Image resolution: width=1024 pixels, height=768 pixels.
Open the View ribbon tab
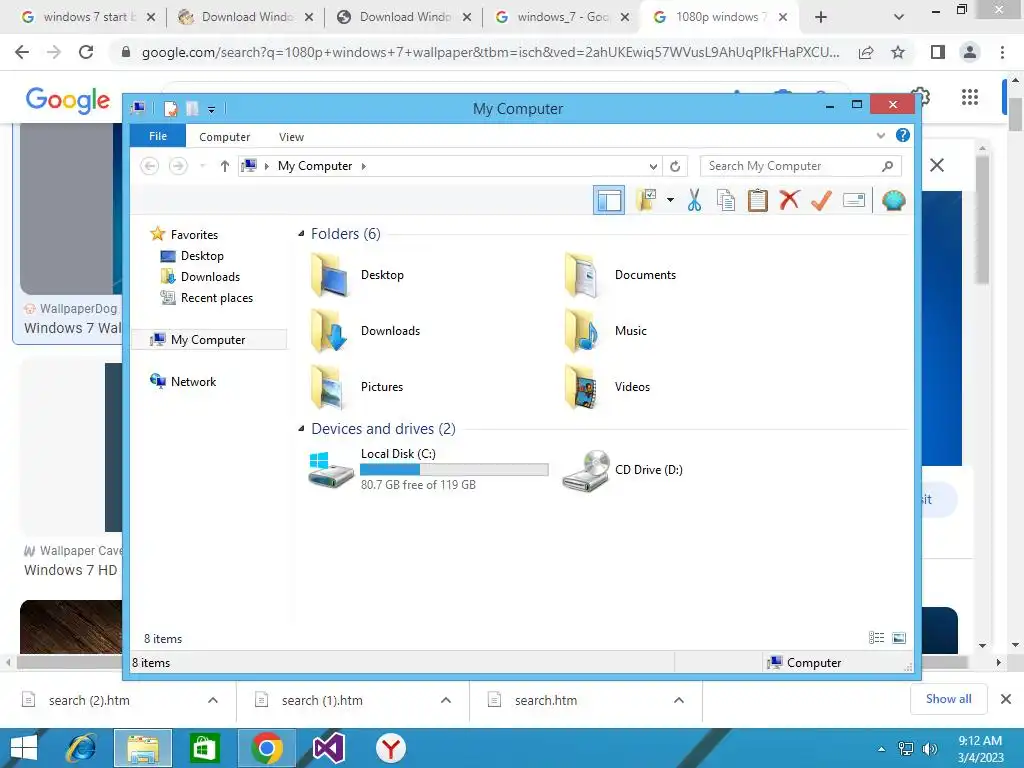click(x=291, y=136)
